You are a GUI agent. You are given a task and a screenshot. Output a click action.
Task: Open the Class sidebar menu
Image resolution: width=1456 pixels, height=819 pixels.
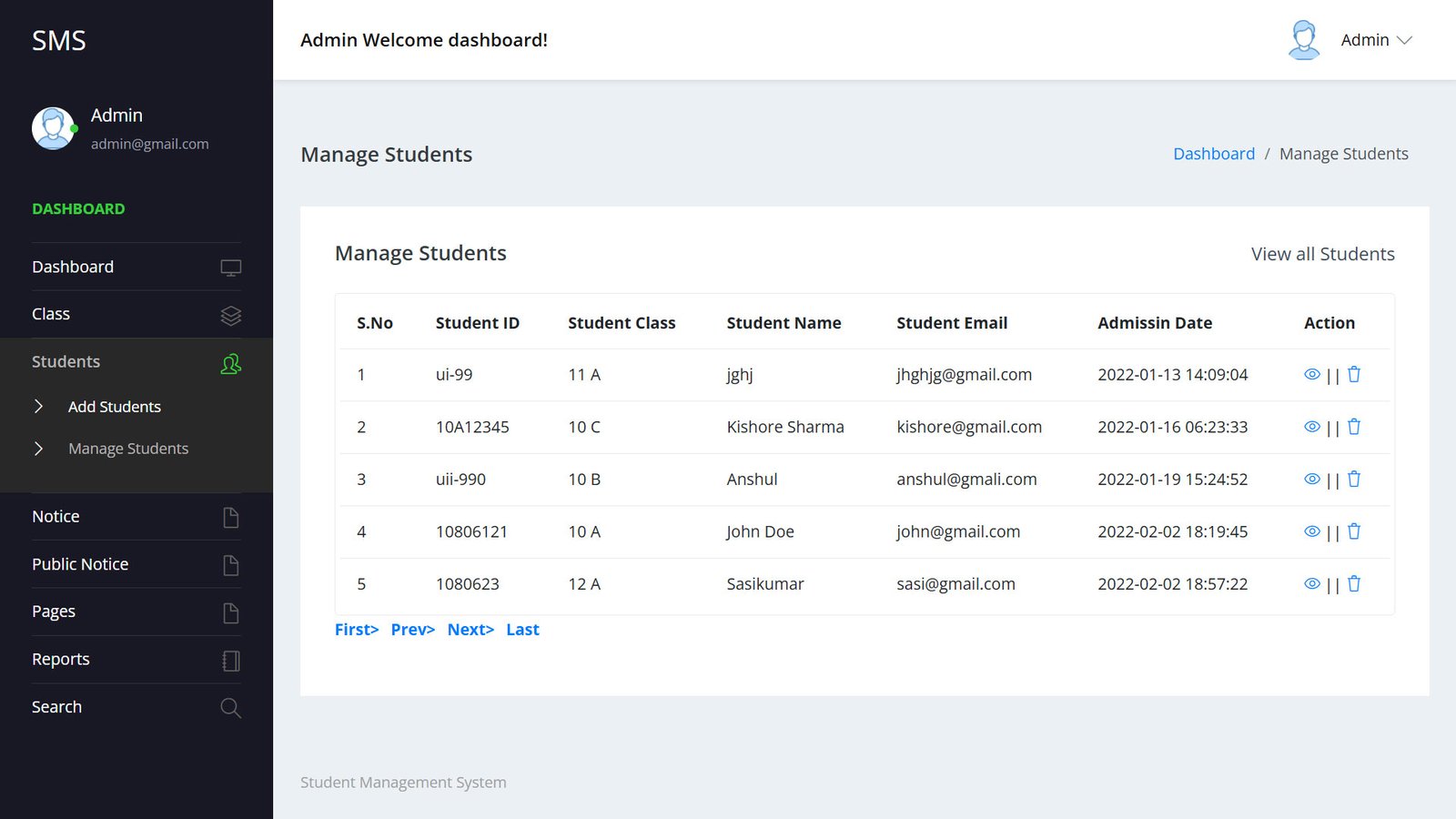(x=136, y=314)
